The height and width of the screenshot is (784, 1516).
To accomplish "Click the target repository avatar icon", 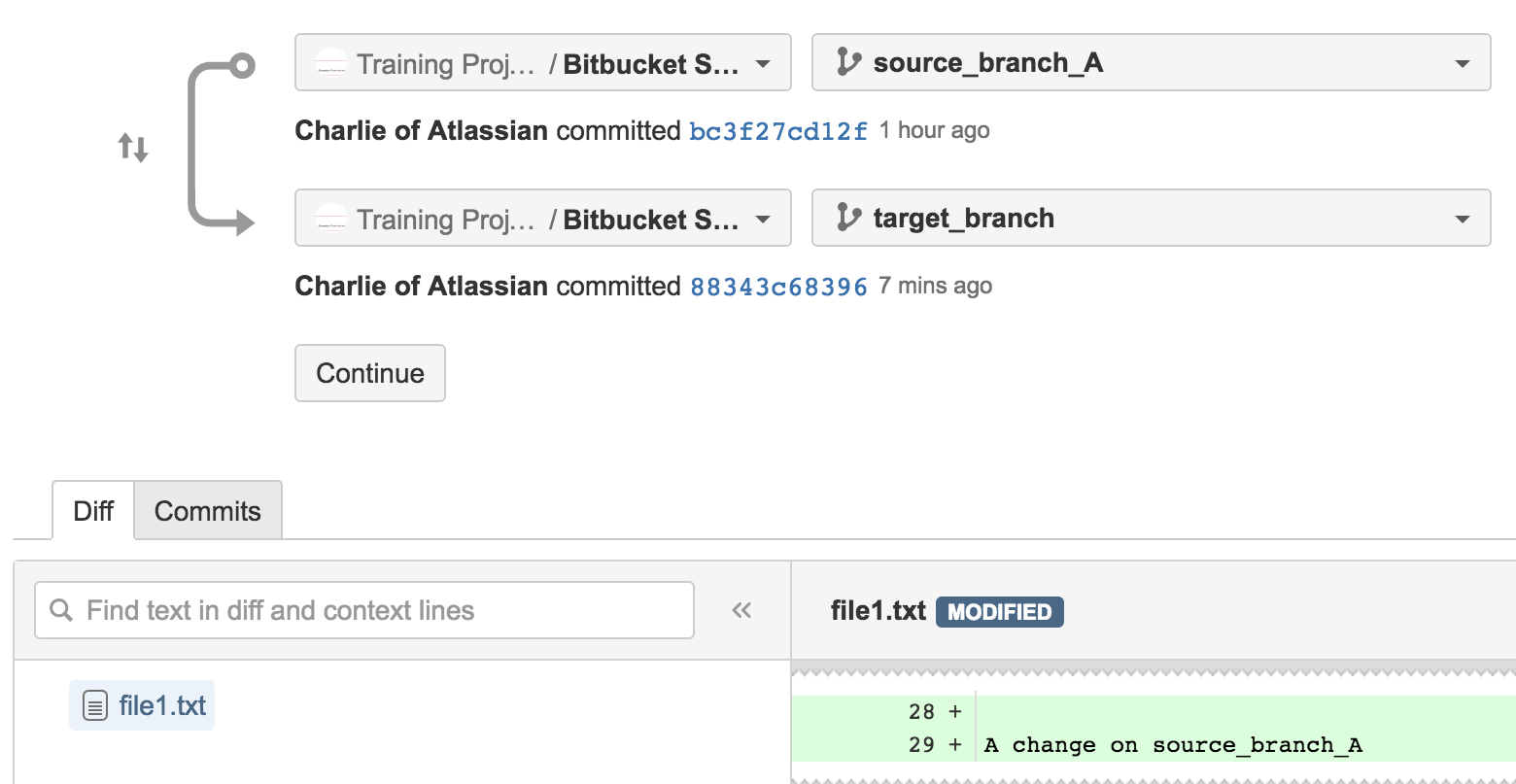I will click(x=331, y=220).
